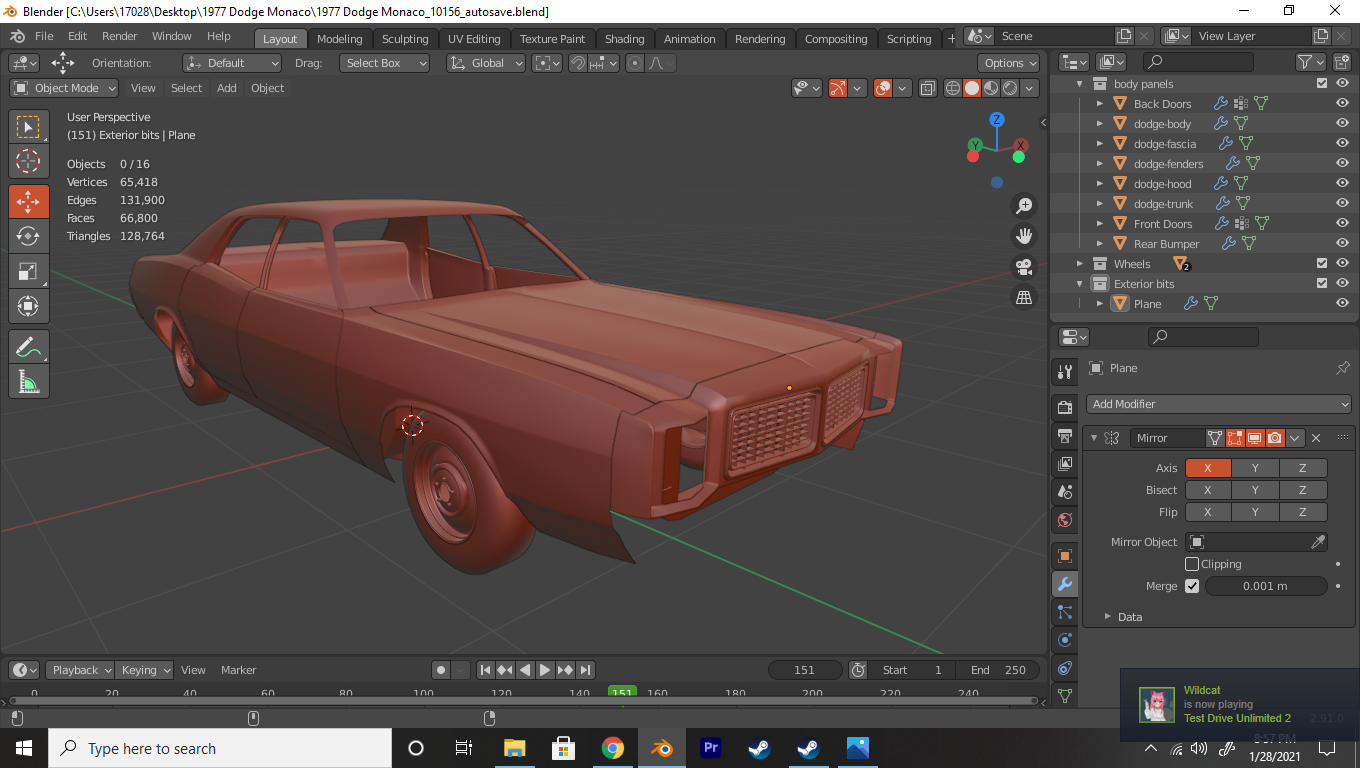
Task: Hide the dodge-hood object
Action: point(1342,184)
